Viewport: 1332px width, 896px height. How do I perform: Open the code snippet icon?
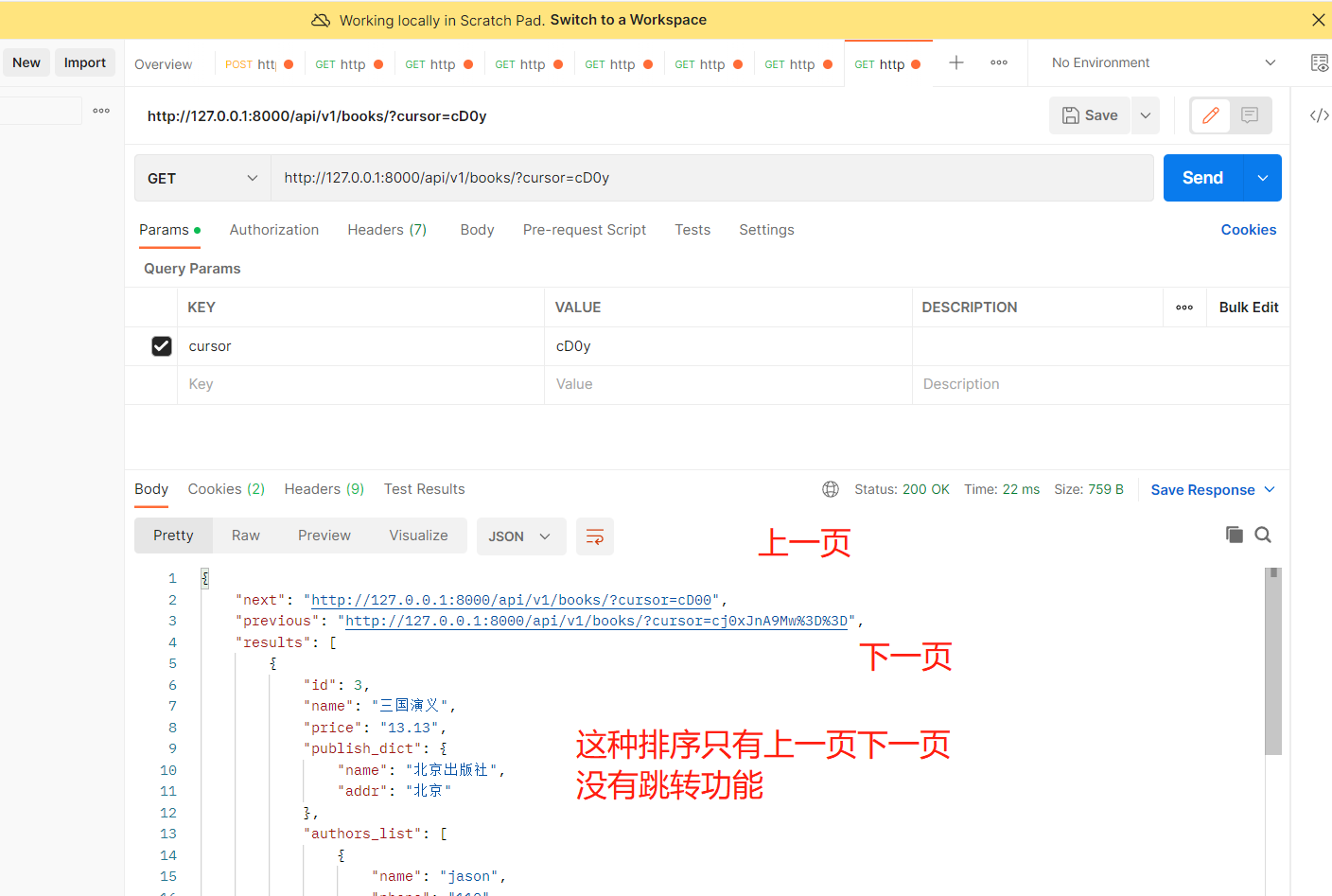pyautogui.click(x=1319, y=115)
